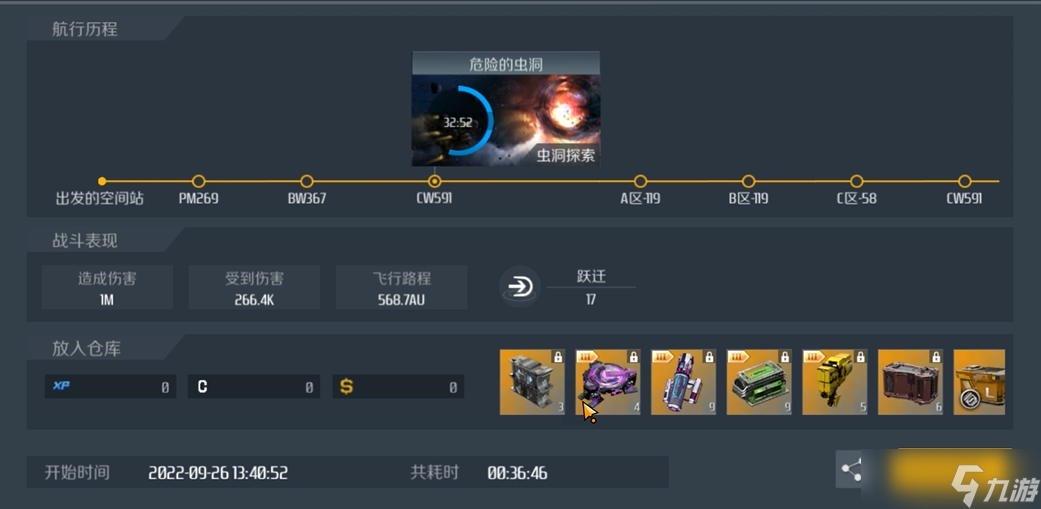Select the PM269 route node
Viewport: 1041px width, 509px height.
(x=198, y=181)
